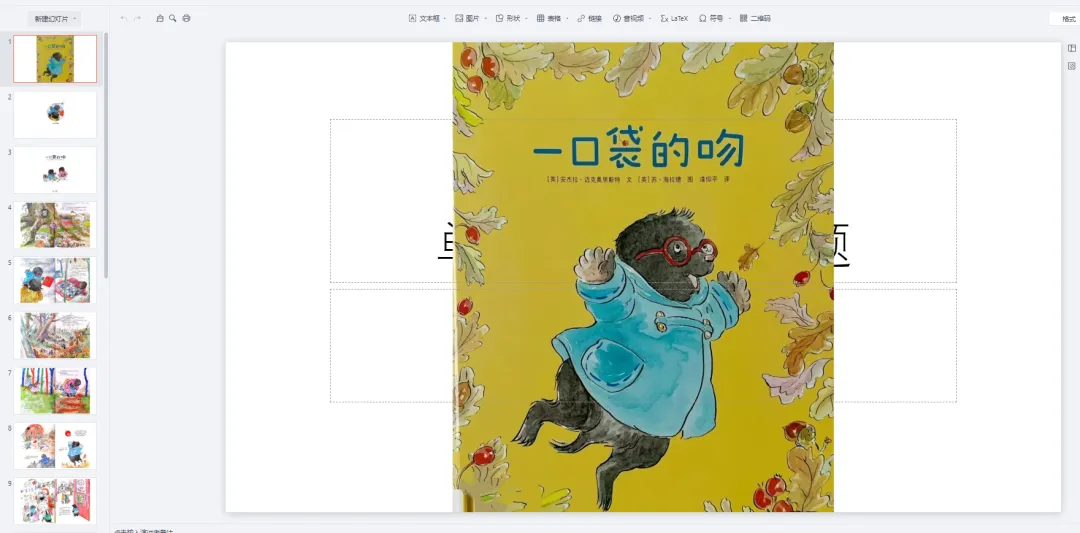Viewport: 1080px width, 533px height.
Task: Open the 图片 image menu
Action: coord(471,19)
